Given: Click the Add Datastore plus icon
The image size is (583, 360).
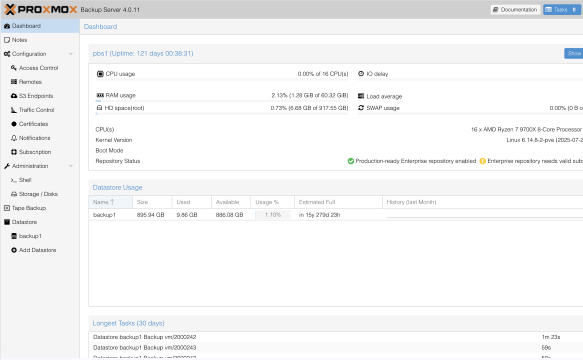Looking at the screenshot, I should point(14,250).
